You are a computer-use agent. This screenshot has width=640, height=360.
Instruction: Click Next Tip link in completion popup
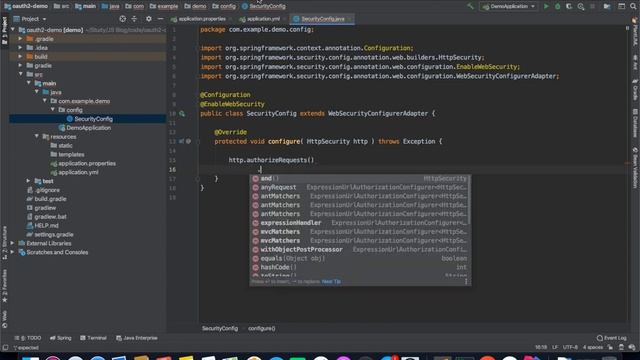[331, 282]
